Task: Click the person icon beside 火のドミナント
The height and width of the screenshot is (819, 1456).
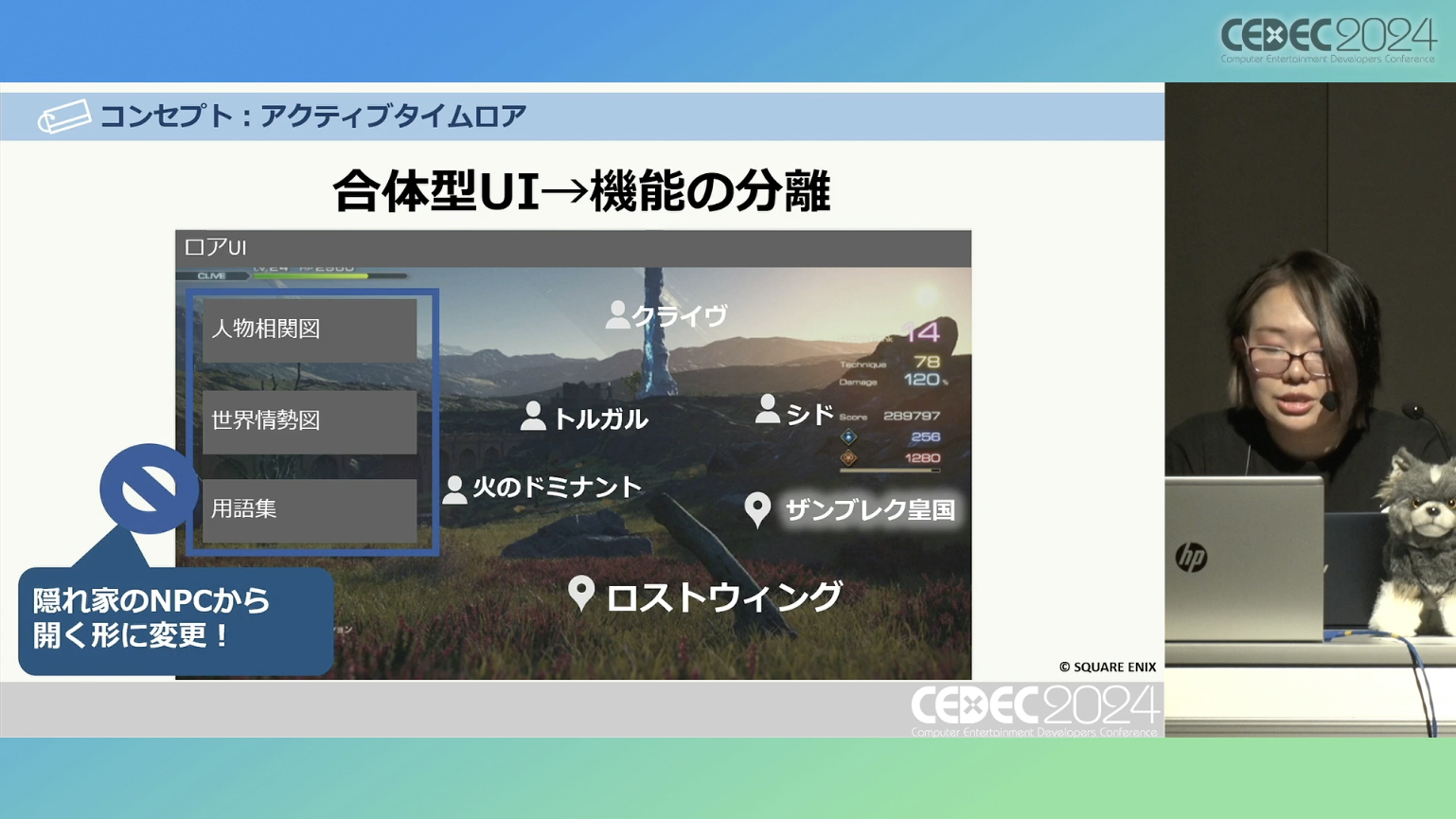Action: (x=454, y=489)
